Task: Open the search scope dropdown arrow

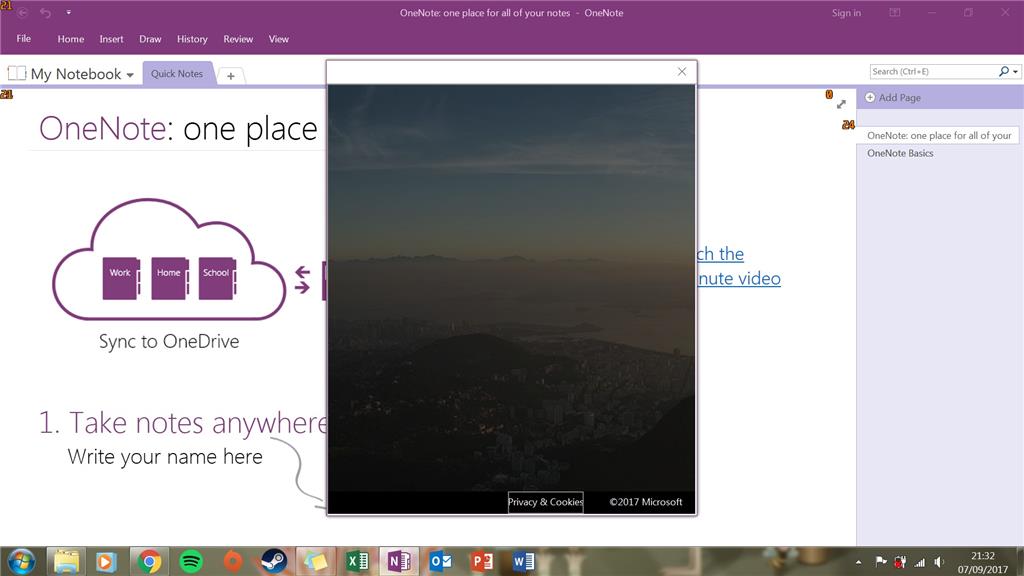Action: coord(1016,72)
